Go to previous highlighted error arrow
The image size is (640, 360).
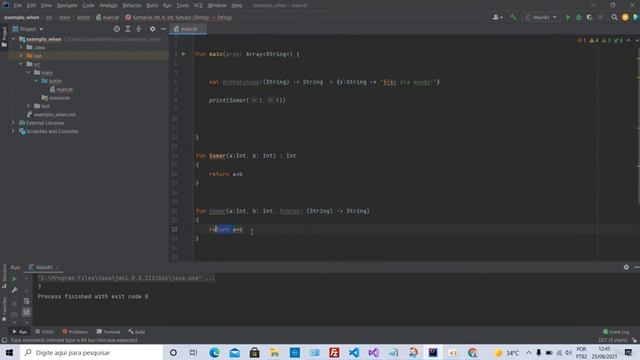(629, 40)
